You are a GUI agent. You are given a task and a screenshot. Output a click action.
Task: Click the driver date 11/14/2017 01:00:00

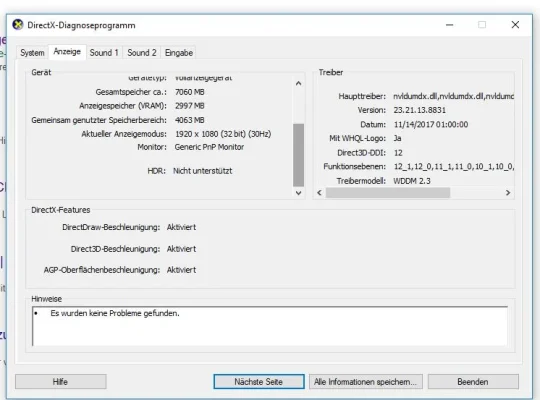tap(431, 124)
